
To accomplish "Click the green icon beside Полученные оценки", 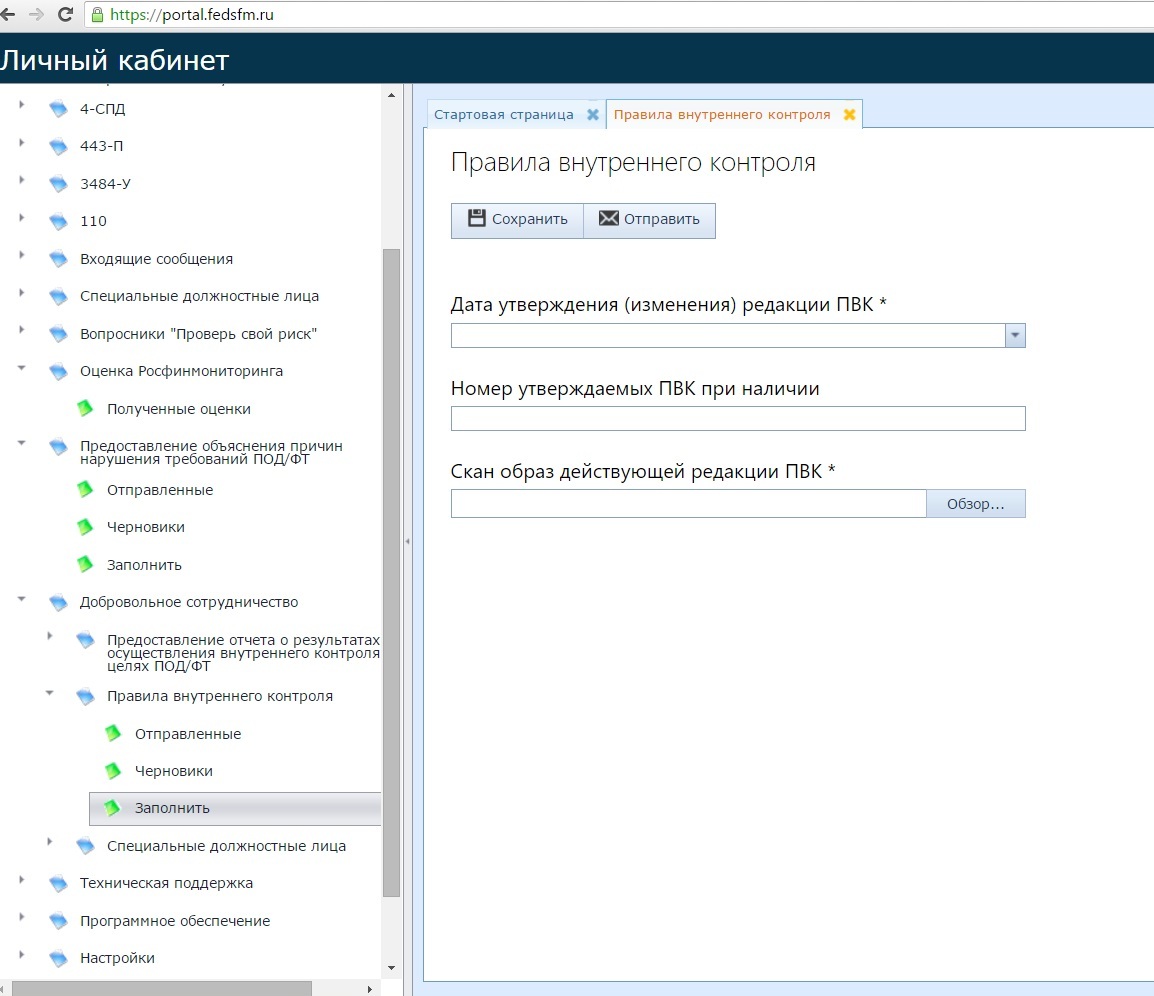I will click(85, 409).
